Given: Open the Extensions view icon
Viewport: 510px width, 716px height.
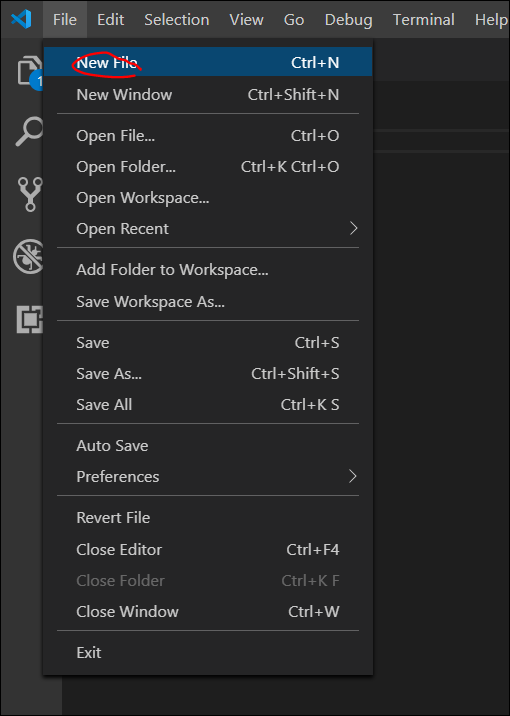Looking at the screenshot, I should 30,319.
